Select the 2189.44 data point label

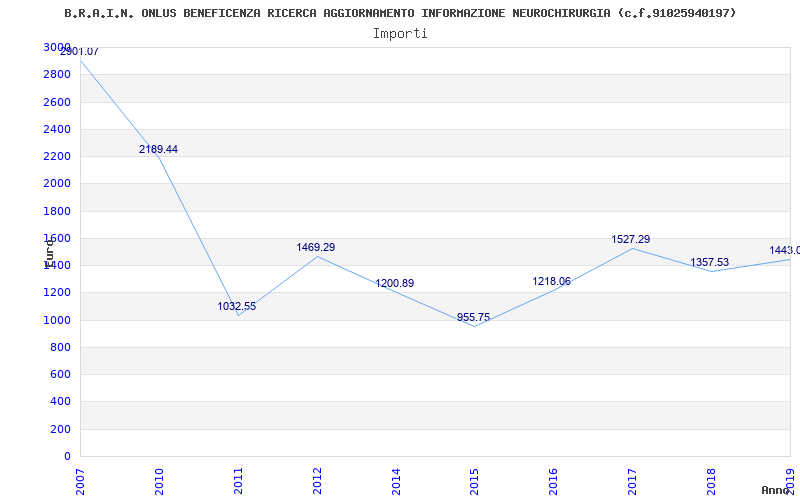tap(158, 149)
